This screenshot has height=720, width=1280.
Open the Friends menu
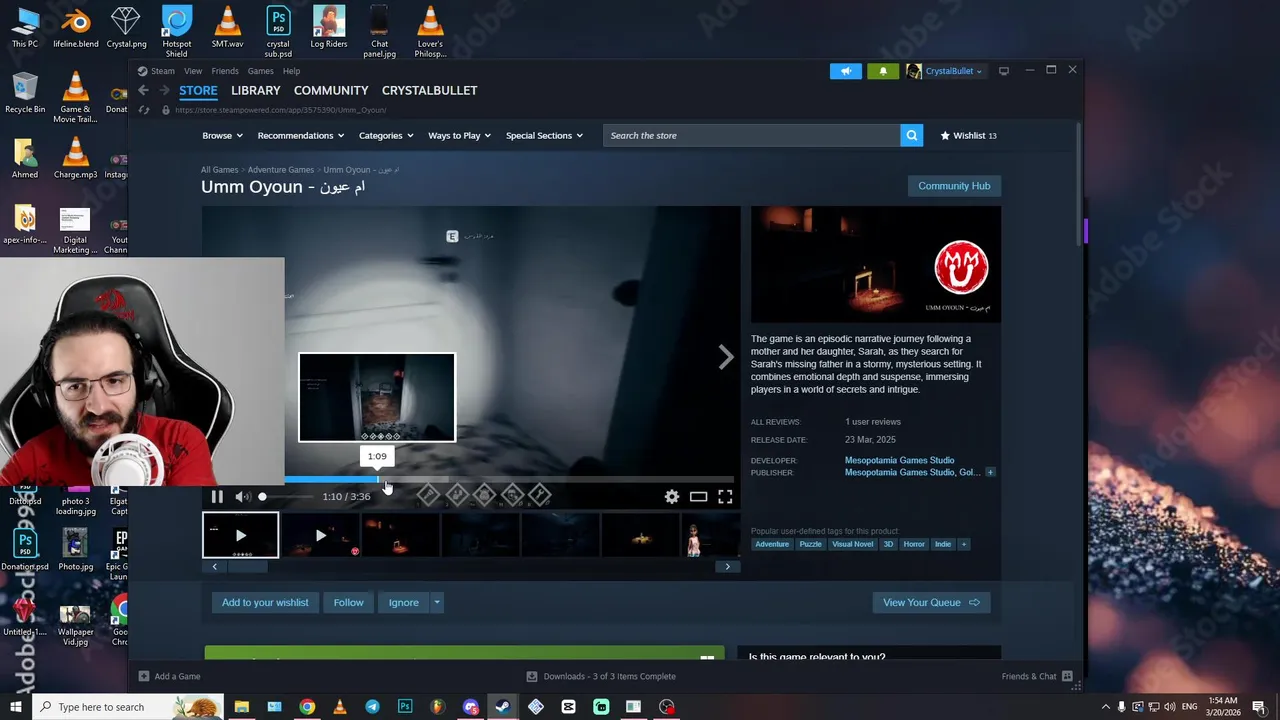point(225,71)
